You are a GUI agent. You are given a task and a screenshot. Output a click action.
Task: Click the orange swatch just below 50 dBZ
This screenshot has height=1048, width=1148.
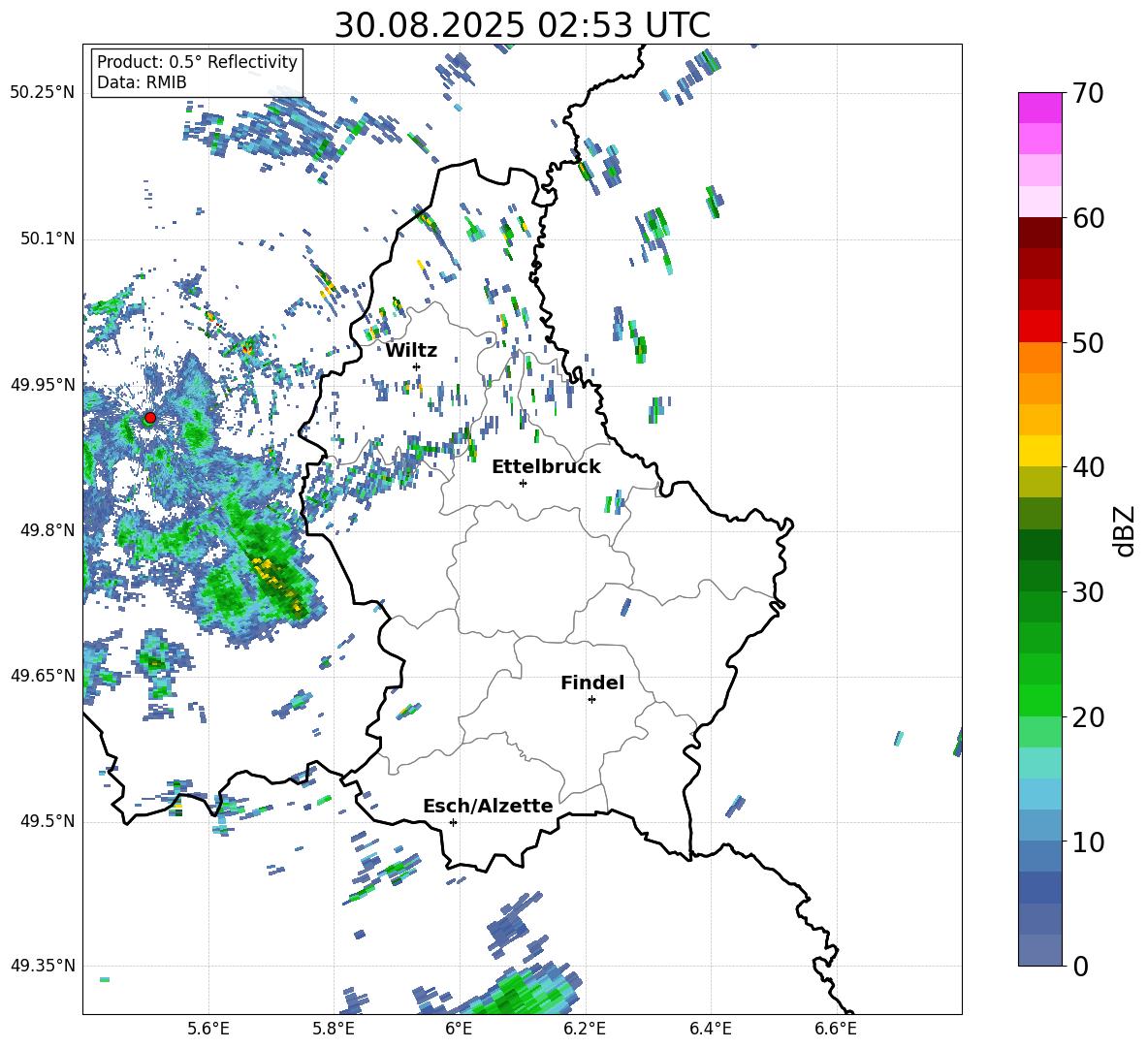click(1040, 358)
